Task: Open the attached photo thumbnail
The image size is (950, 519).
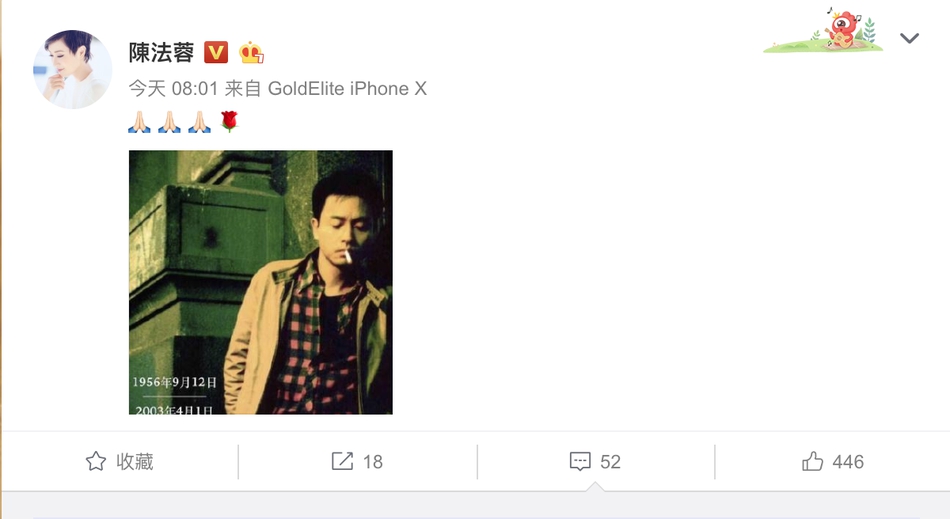Action: pyautogui.click(x=261, y=282)
